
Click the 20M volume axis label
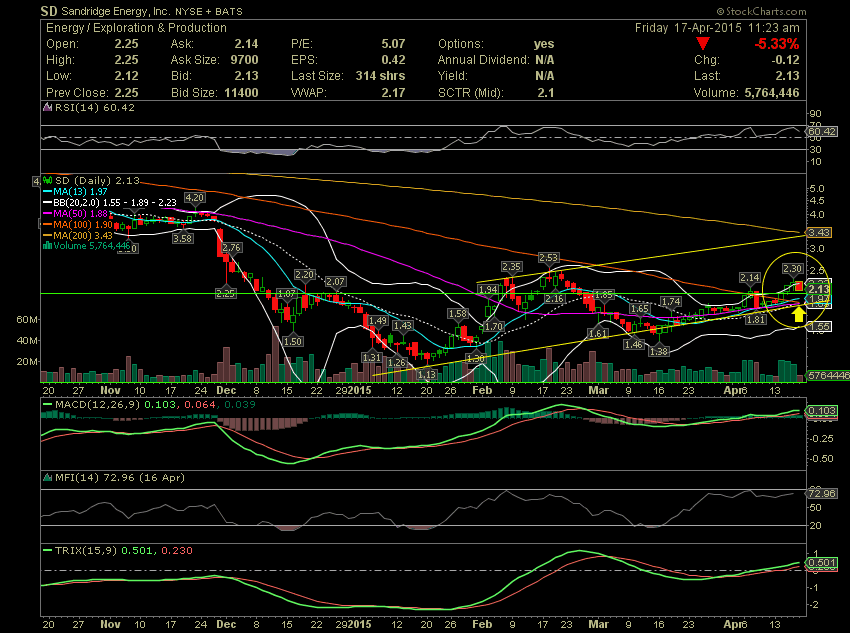click(x=27, y=361)
